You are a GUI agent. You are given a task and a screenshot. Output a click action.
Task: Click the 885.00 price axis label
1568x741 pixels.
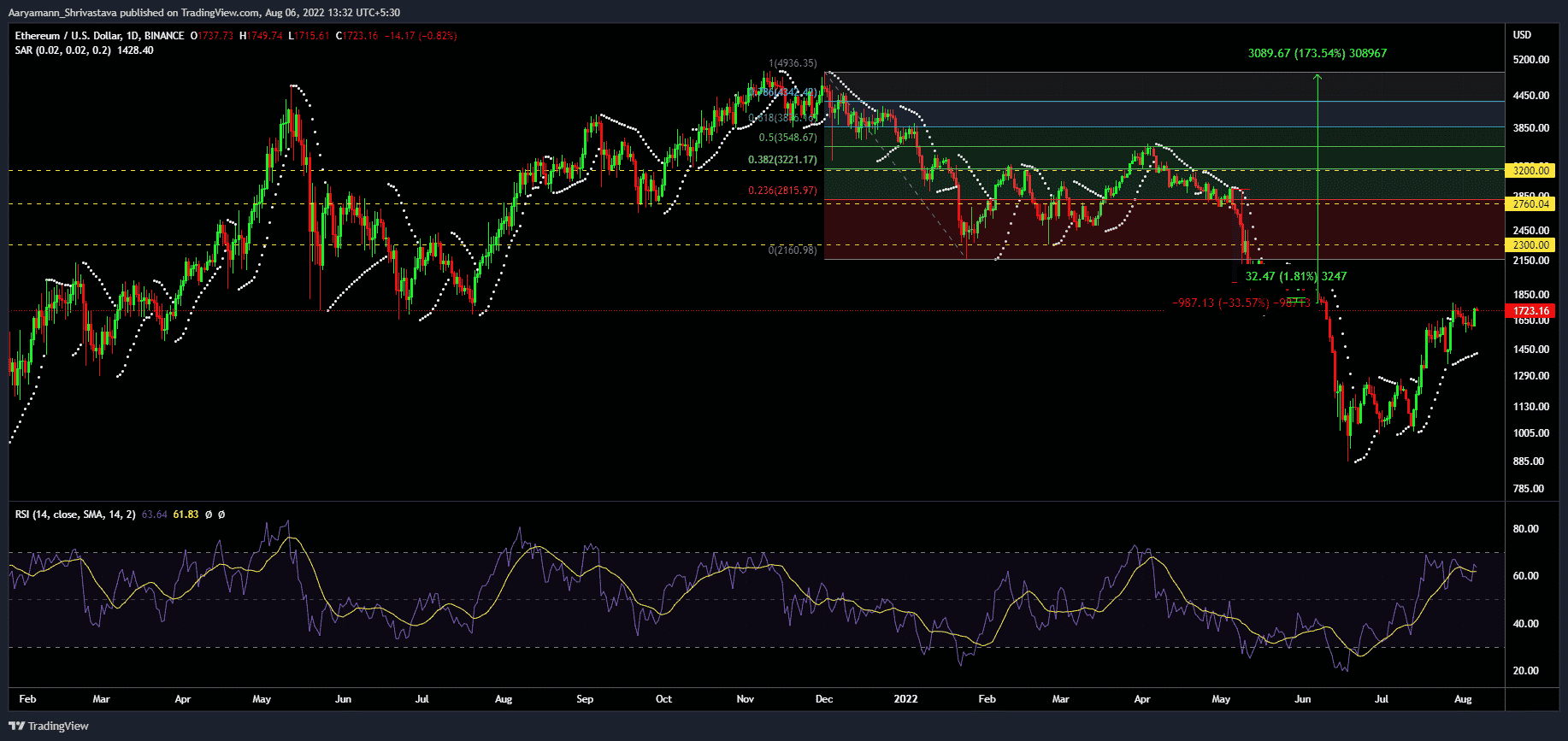click(1529, 462)
